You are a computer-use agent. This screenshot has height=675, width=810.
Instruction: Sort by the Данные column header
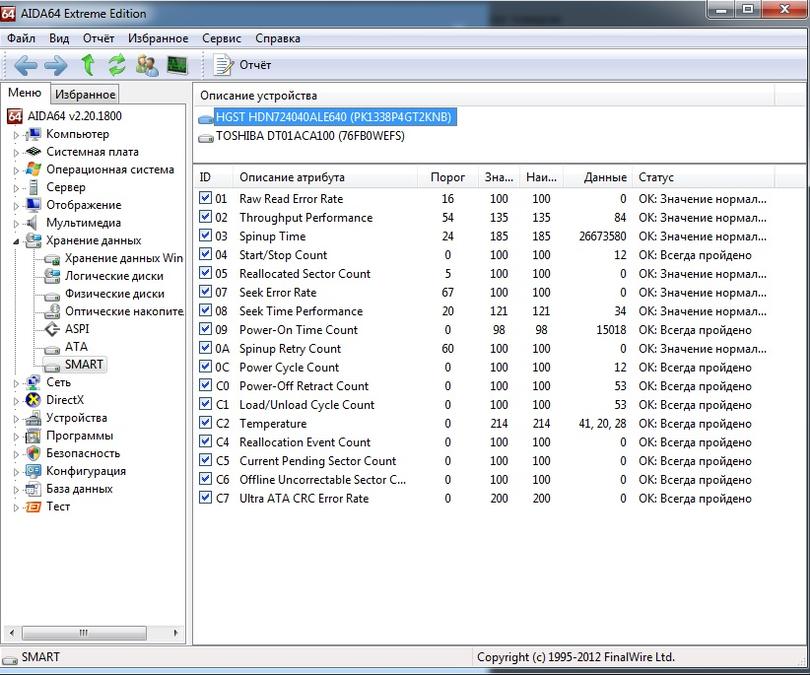coord(599,177)
